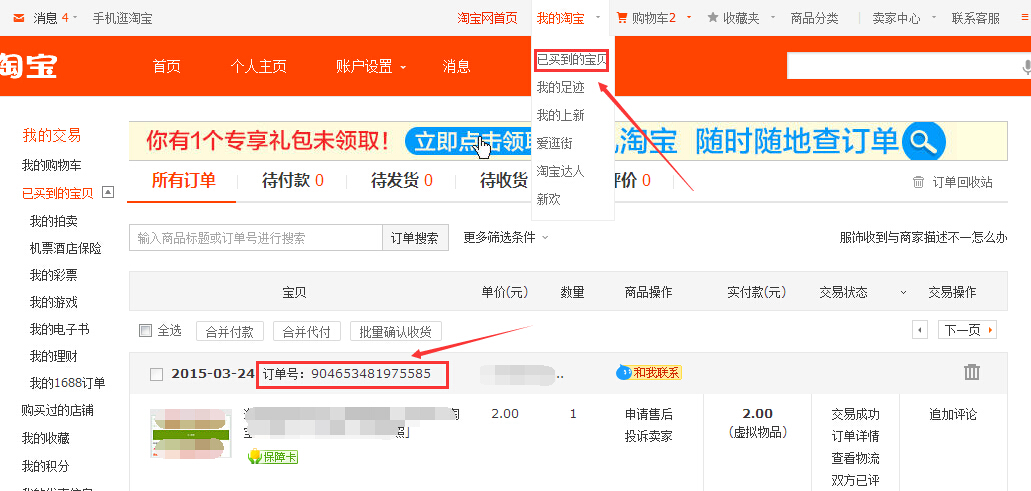The width and height of the screenshot is (1031, 491).
Task: Open the 淘宝网首页 link
Action: 487,18
